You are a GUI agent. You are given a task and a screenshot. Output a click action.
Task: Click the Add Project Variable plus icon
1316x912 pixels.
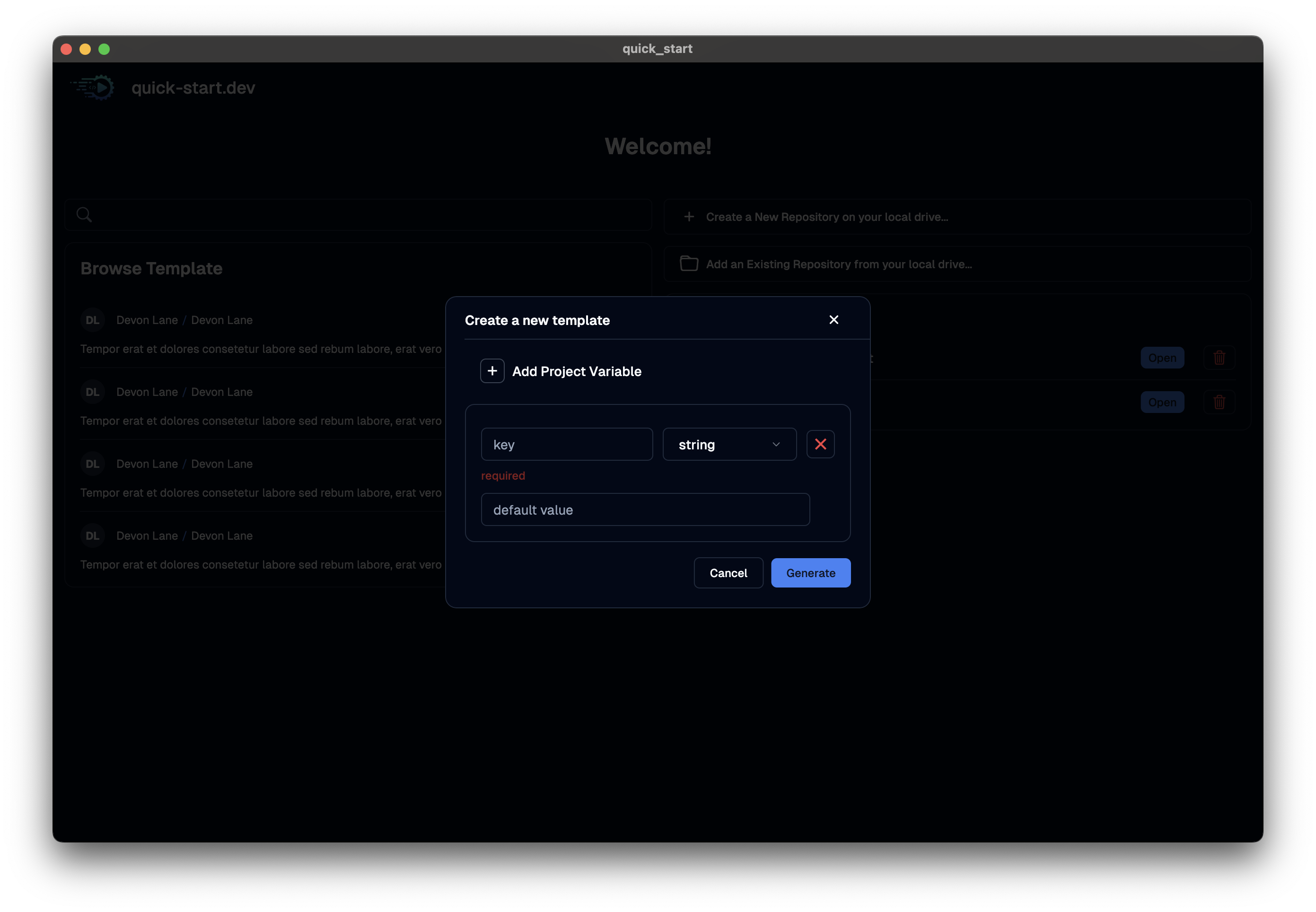(492, 371)
